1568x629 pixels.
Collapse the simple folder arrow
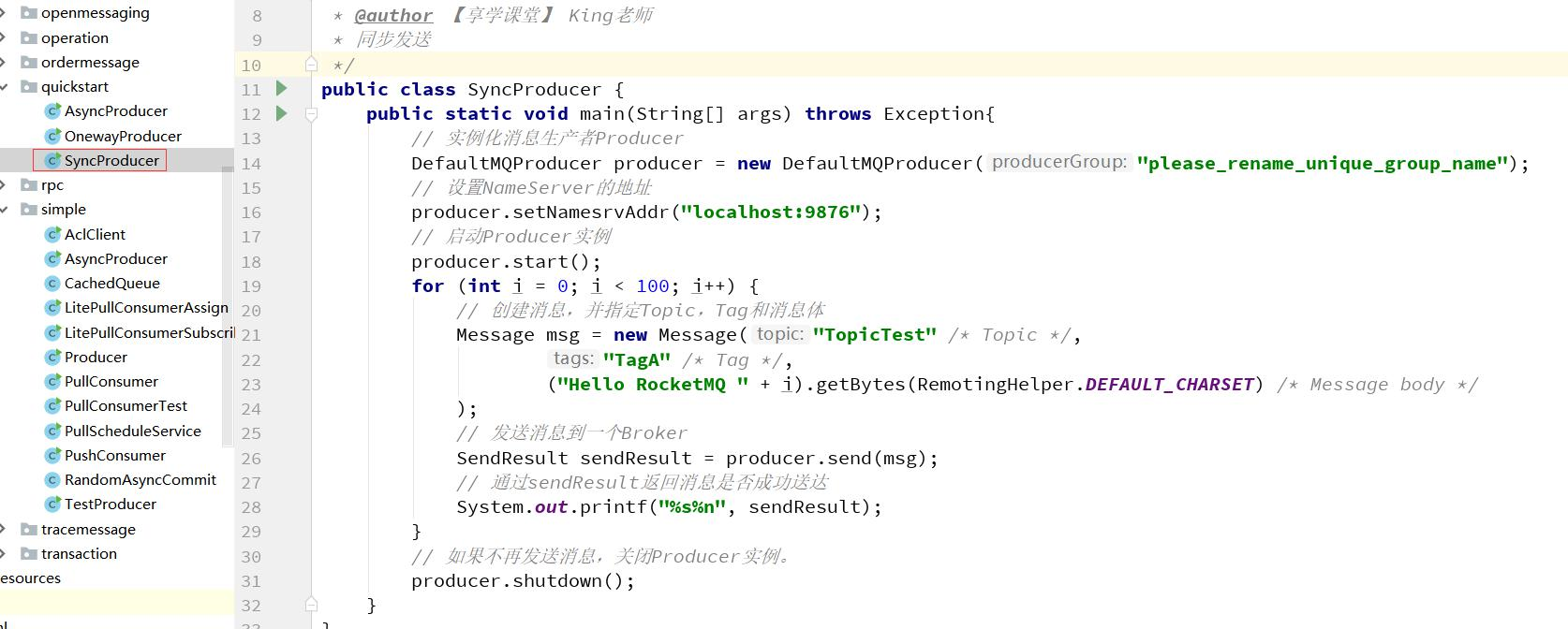click(5, 210)
